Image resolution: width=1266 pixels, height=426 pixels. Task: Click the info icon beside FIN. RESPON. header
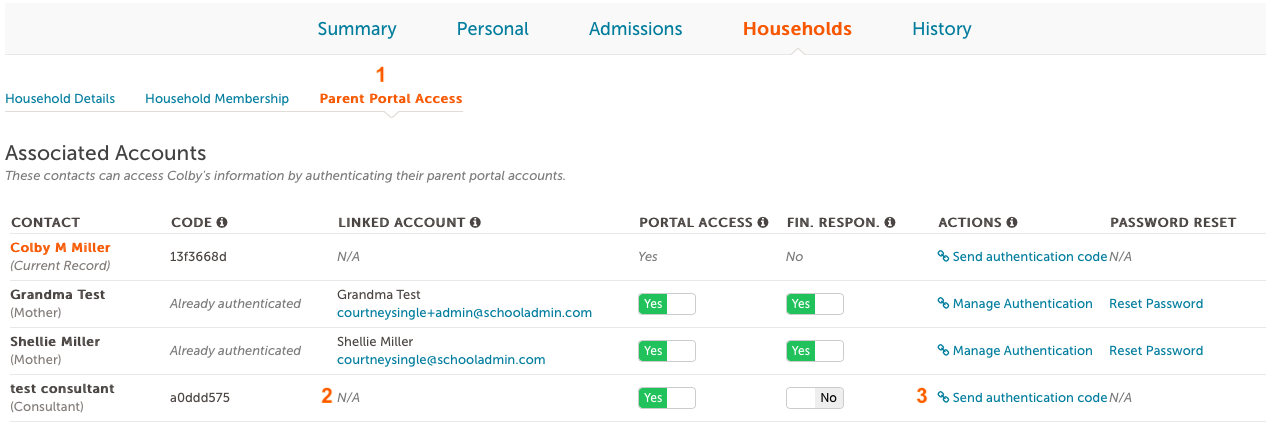(x=890, y=222)
